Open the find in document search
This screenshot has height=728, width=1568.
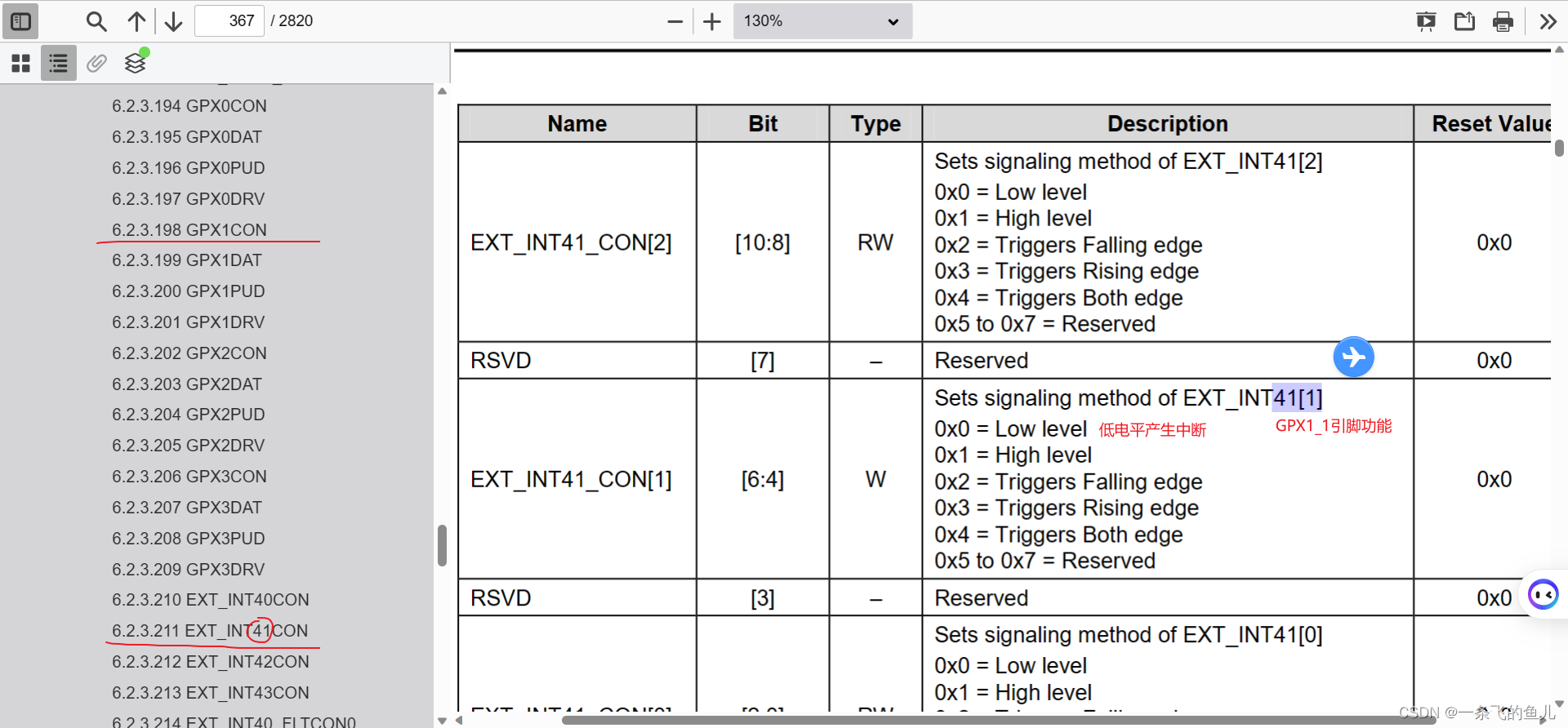tap(96, 21)
